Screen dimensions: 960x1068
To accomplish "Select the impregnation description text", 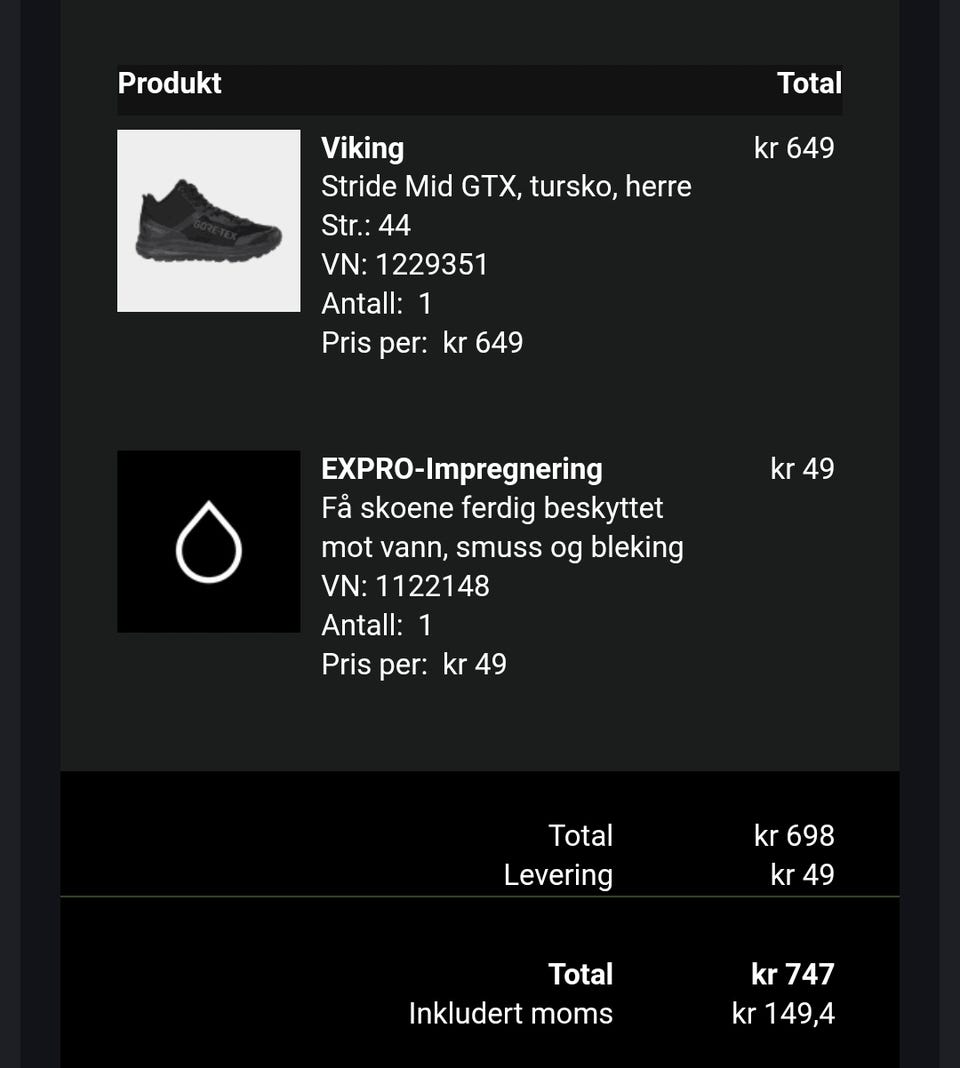I will [502, 527].
